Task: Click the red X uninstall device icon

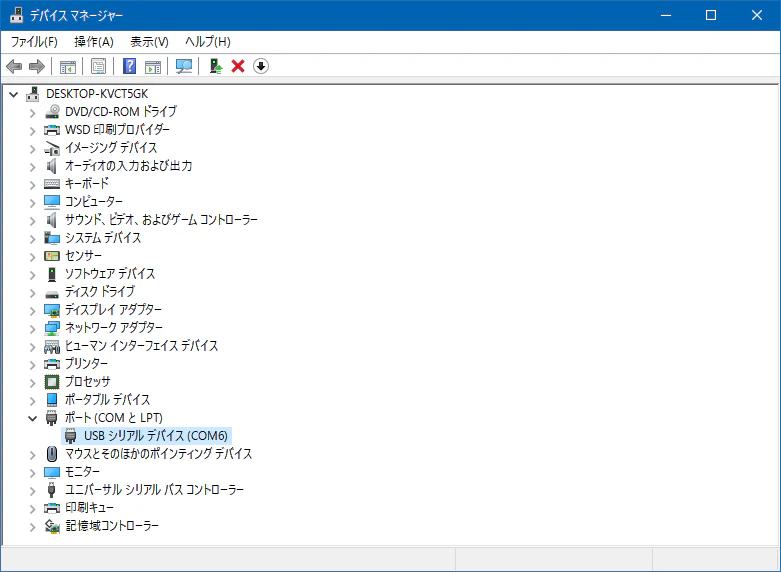Action: (238, 66)
